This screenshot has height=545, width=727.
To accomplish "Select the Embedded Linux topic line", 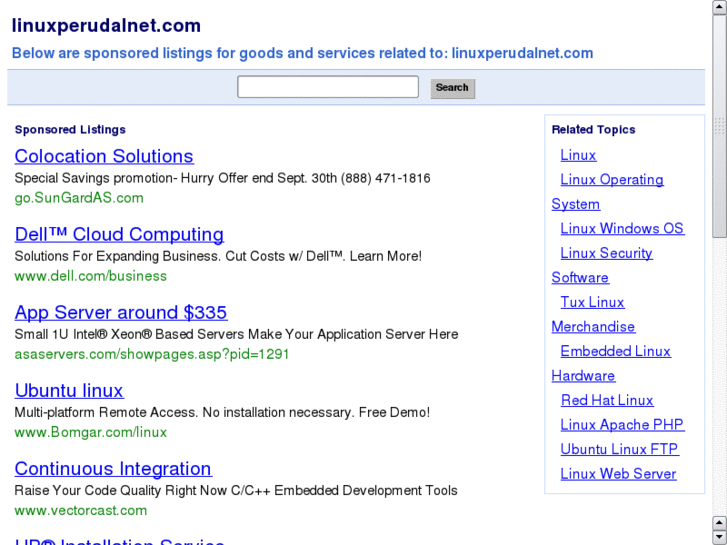I will (615, 351).
